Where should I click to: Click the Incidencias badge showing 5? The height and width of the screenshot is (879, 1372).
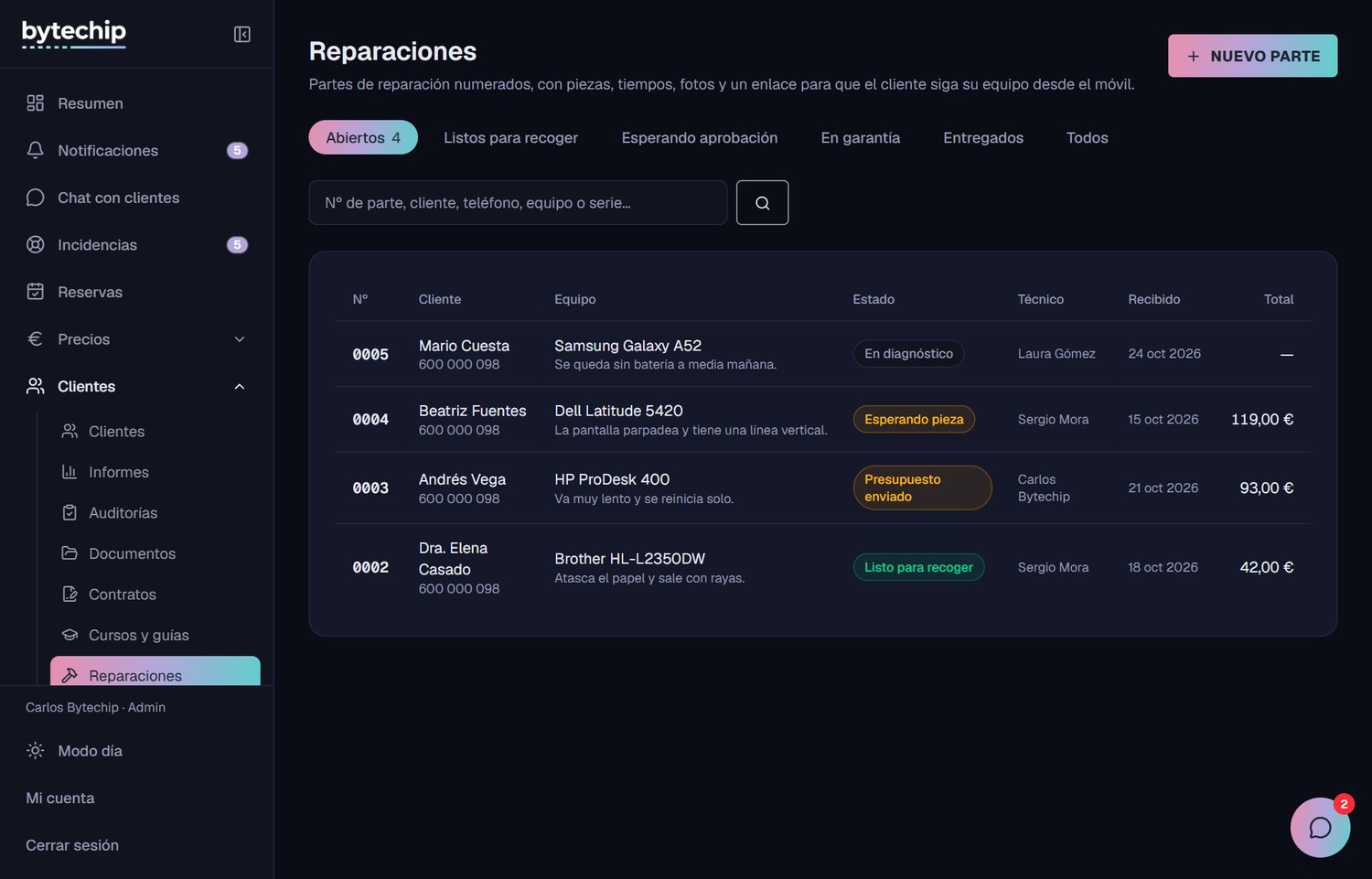pyautogui.click(x=237, y=244)
